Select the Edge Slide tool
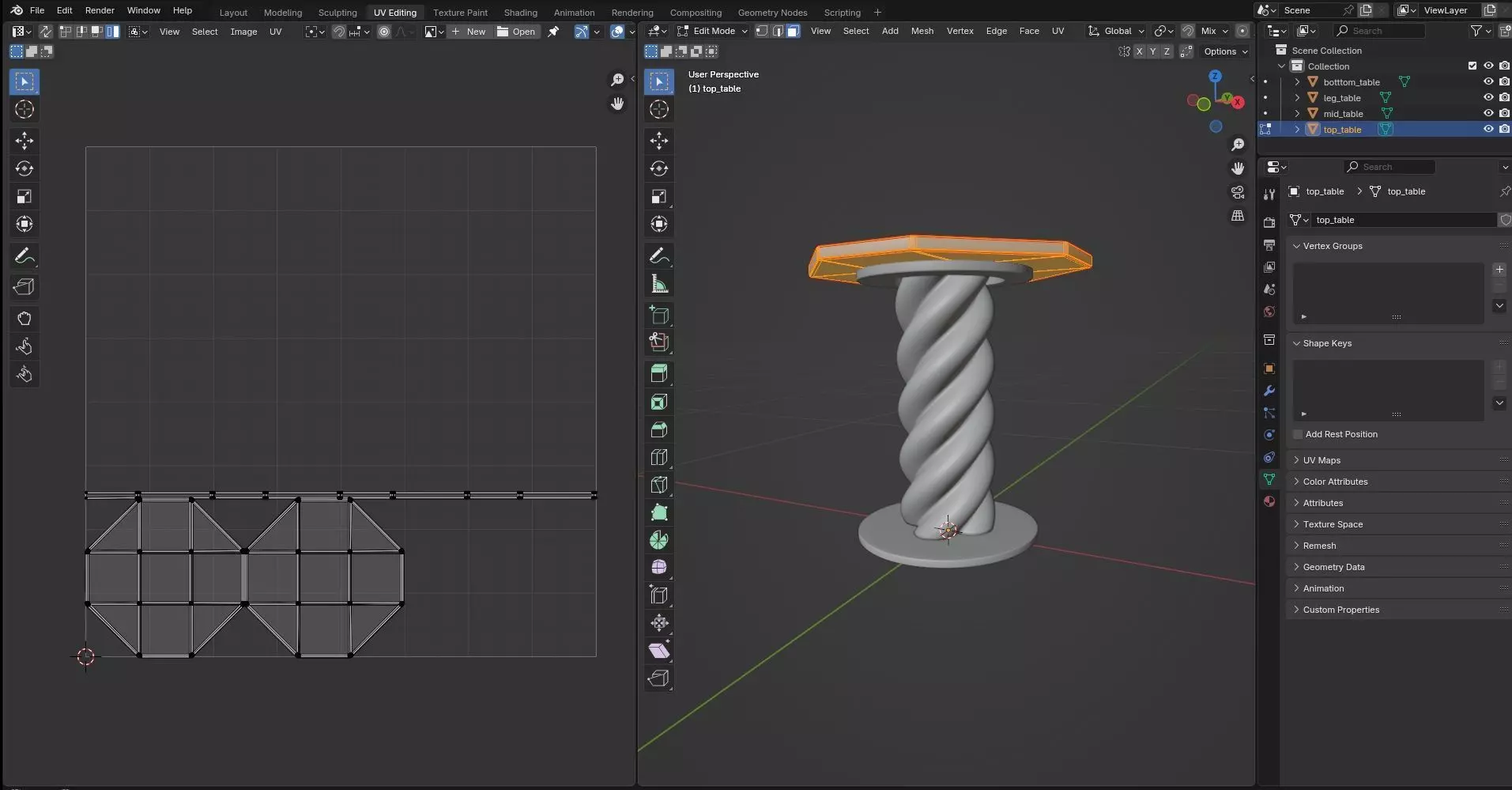Viewport: 1512px width, 790px height. [x=659, y=595]
